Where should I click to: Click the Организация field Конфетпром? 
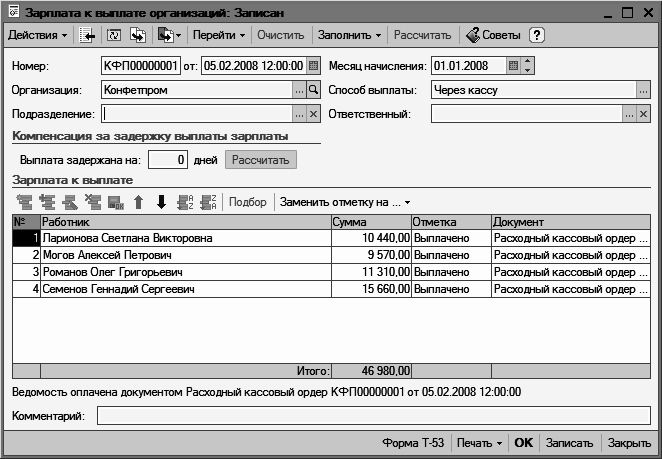(197, 90)
